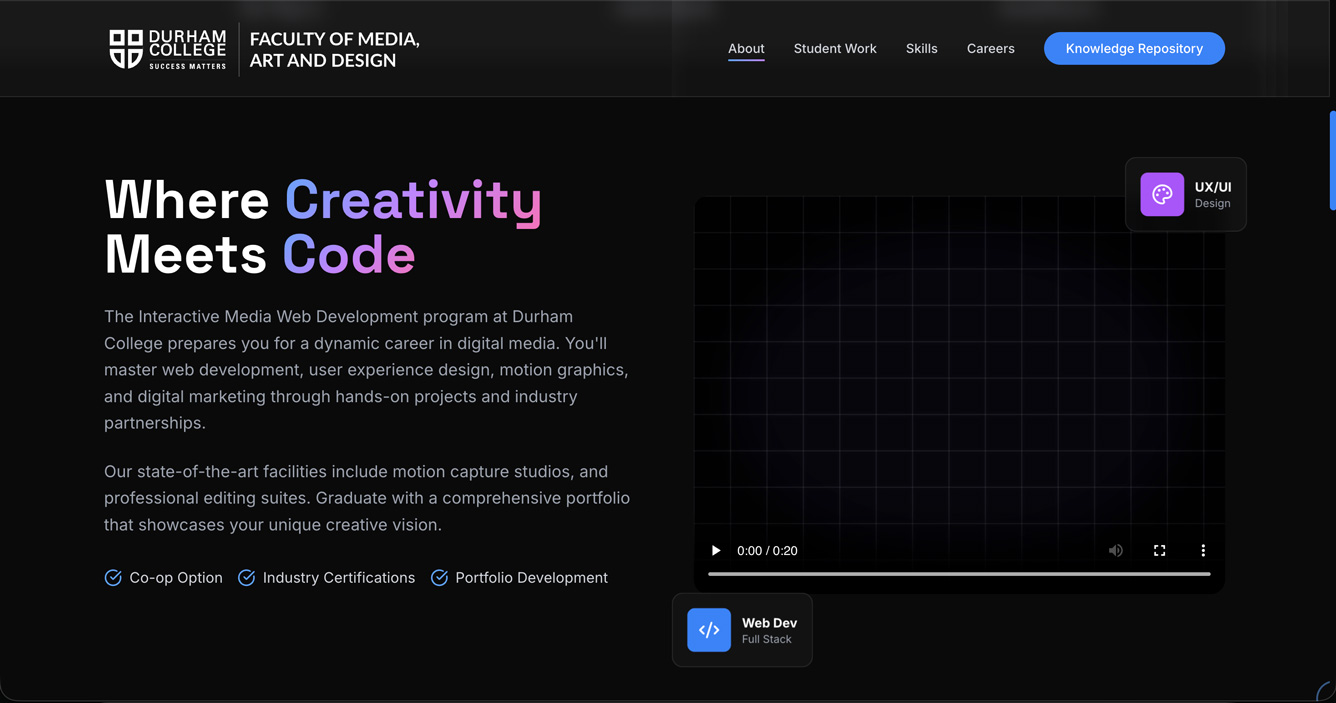Click the 'Success Matters' tagline

coord(188,66)
